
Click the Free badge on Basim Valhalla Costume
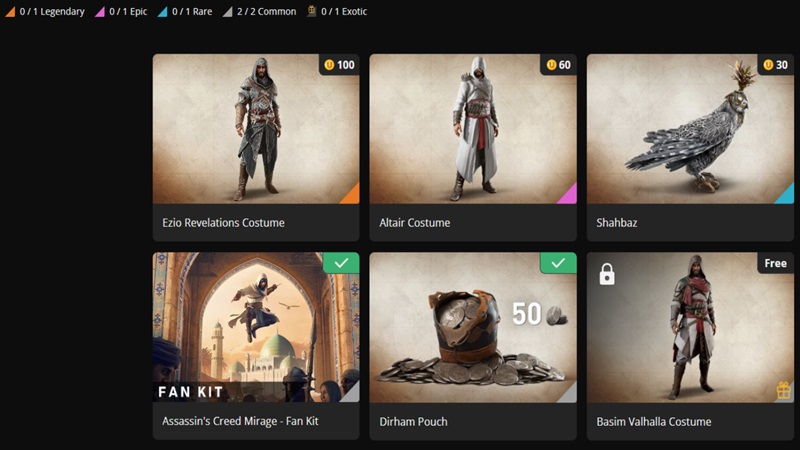(x=776, y=263)
